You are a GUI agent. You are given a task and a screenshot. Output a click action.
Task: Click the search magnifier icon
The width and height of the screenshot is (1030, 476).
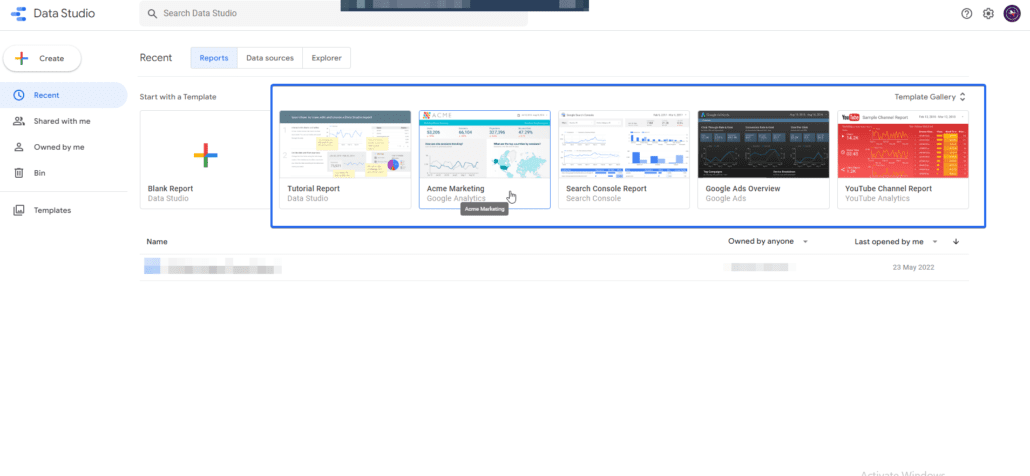[152, 13]
